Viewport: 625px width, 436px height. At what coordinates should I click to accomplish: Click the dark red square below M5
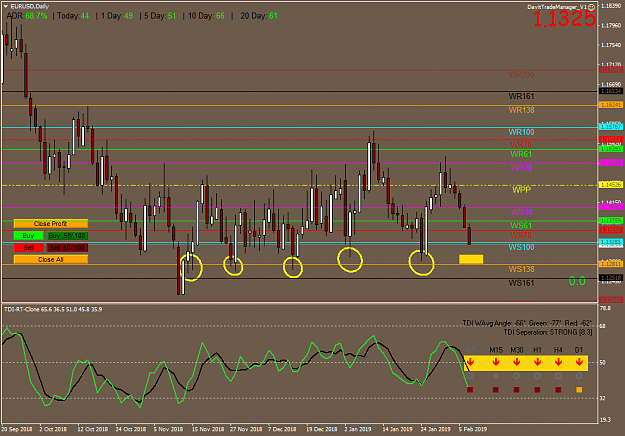click(x=470, y=390)
